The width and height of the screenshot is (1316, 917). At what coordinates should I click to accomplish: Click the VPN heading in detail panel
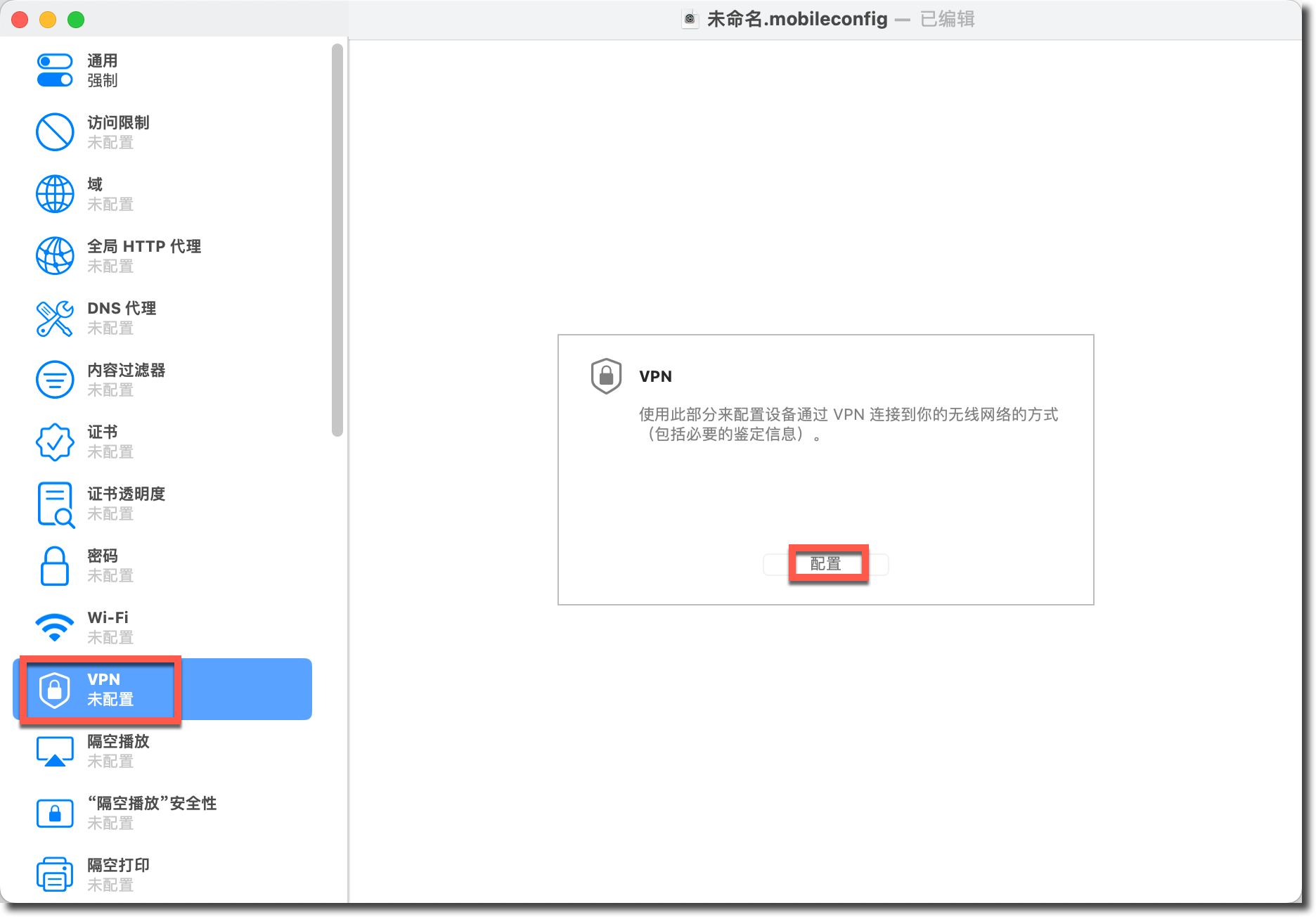(x=656, y=376)
